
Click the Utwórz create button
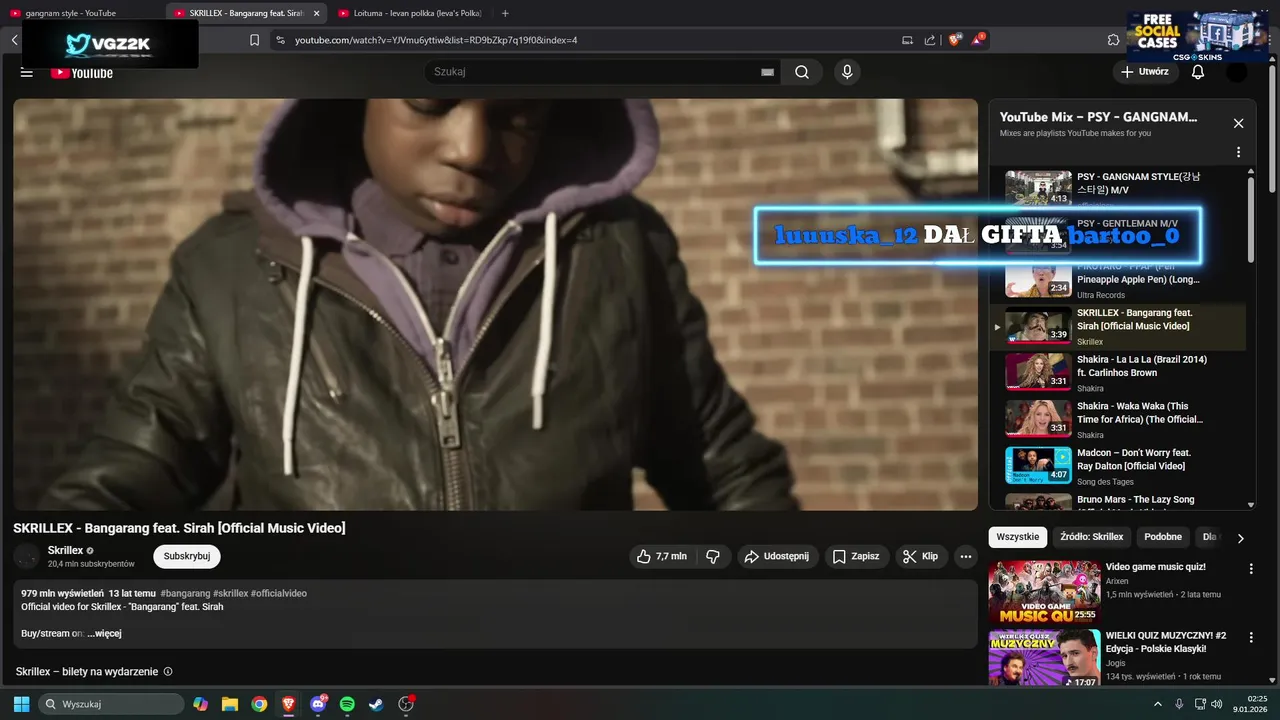click(1145, 72)
